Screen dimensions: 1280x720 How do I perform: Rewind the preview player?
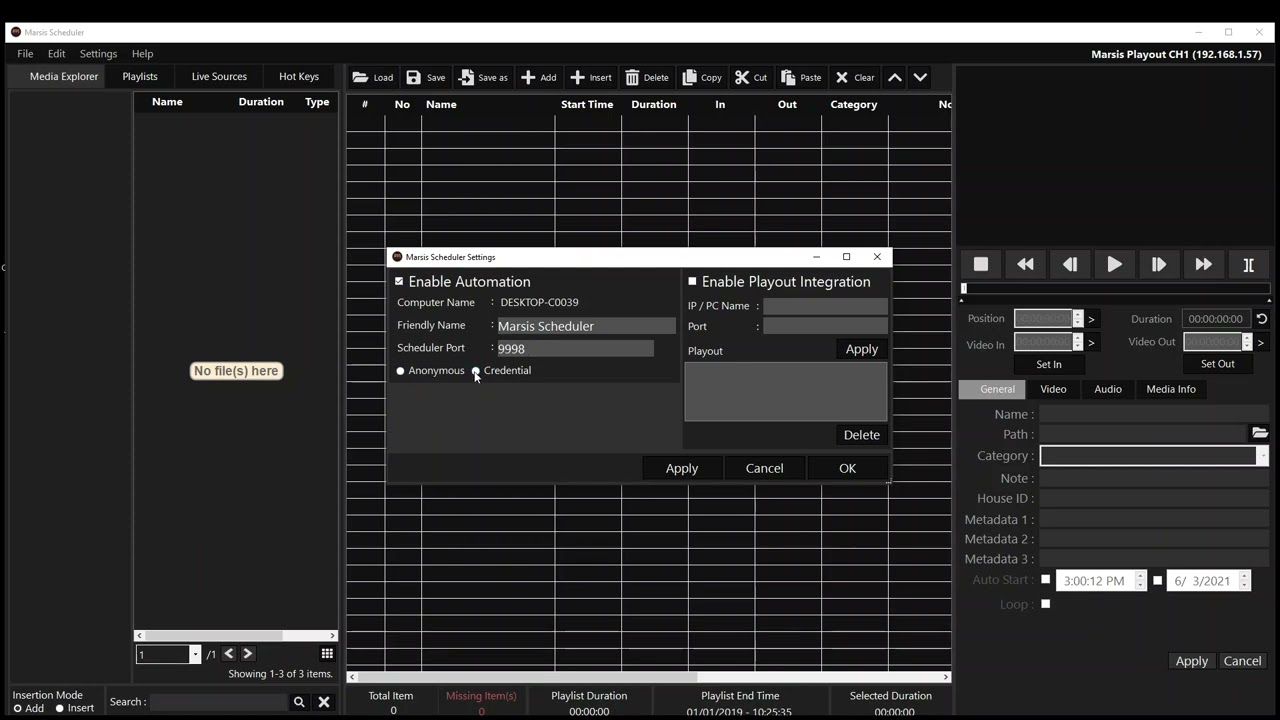click(1025, 264)
